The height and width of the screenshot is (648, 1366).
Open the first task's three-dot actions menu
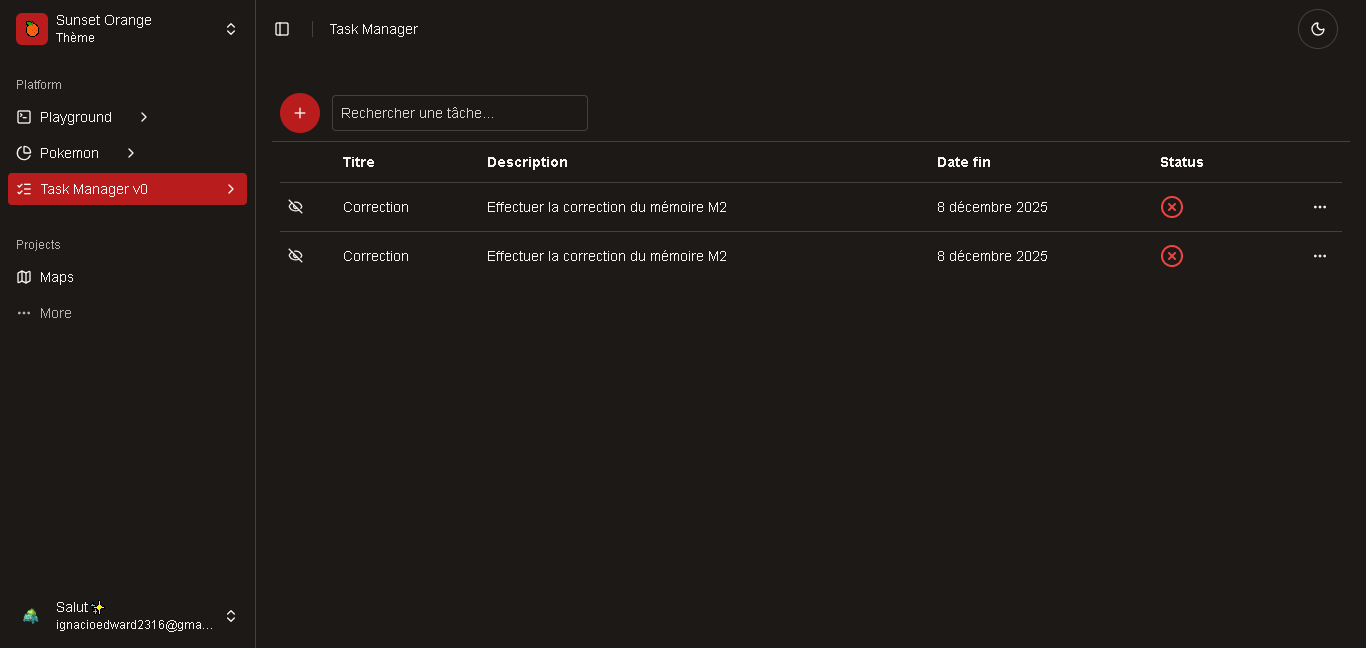click(x=1319, y=207)
